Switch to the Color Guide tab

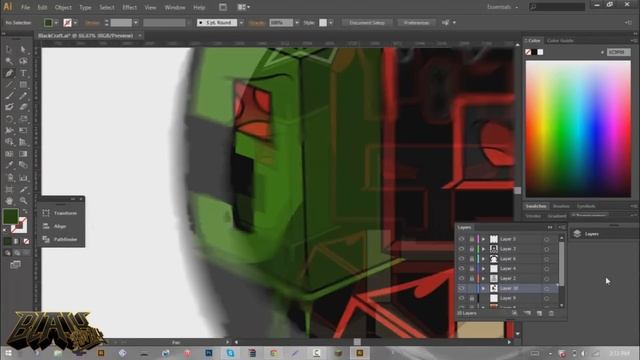coord(560,40)
